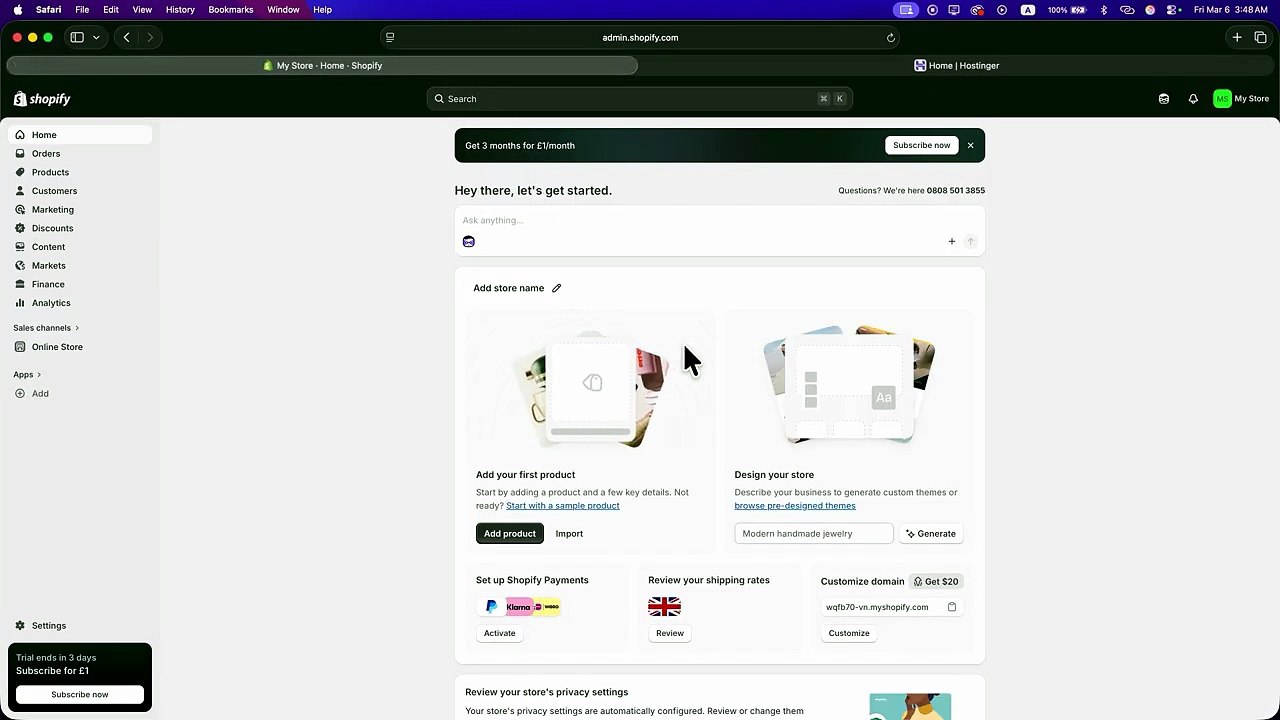Dismiss the subscription banner
This screenshot has height=720, width=1280.
pyautogui.click(x=970, y=145)
